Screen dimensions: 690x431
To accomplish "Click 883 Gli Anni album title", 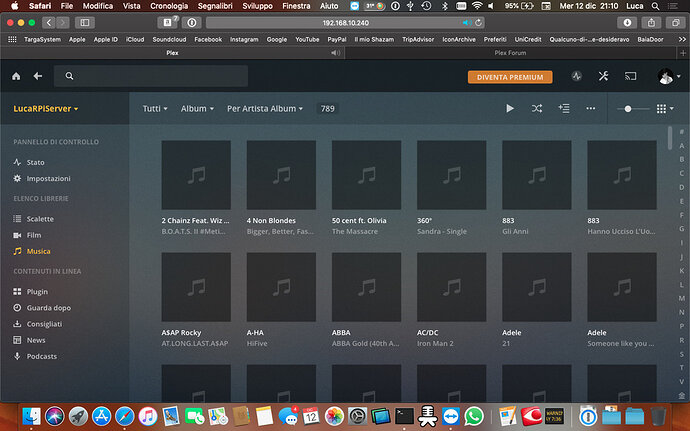I will pos(515,232).
